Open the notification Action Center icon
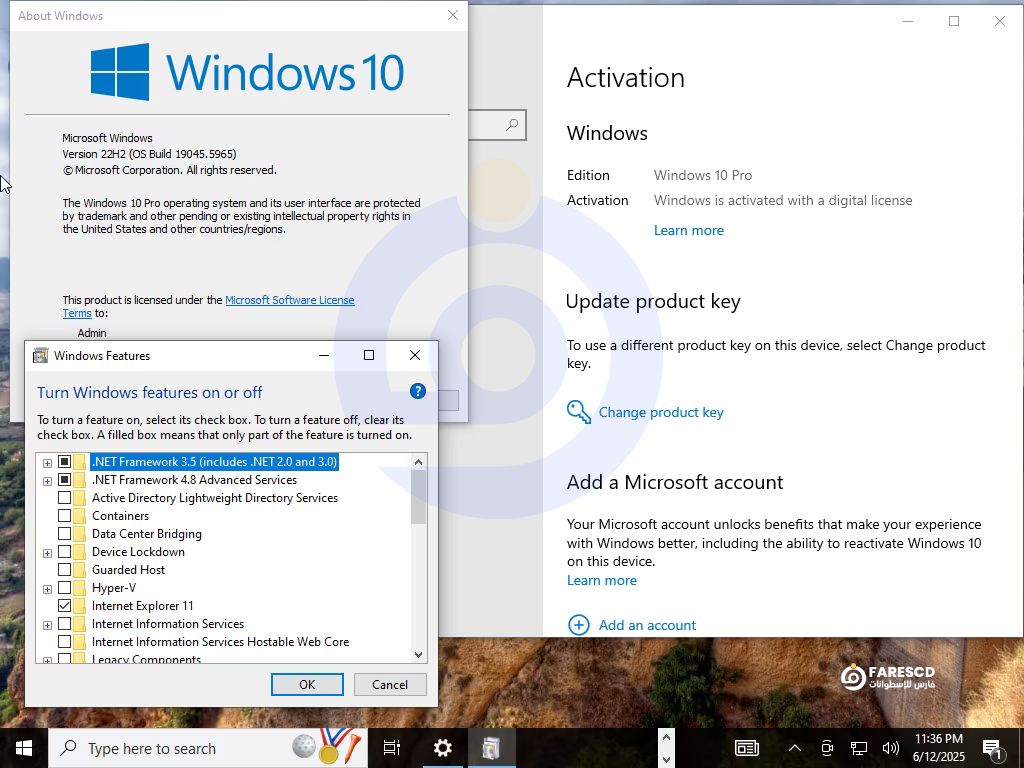Screen dimensions: 1024x768 pos(993,749)
